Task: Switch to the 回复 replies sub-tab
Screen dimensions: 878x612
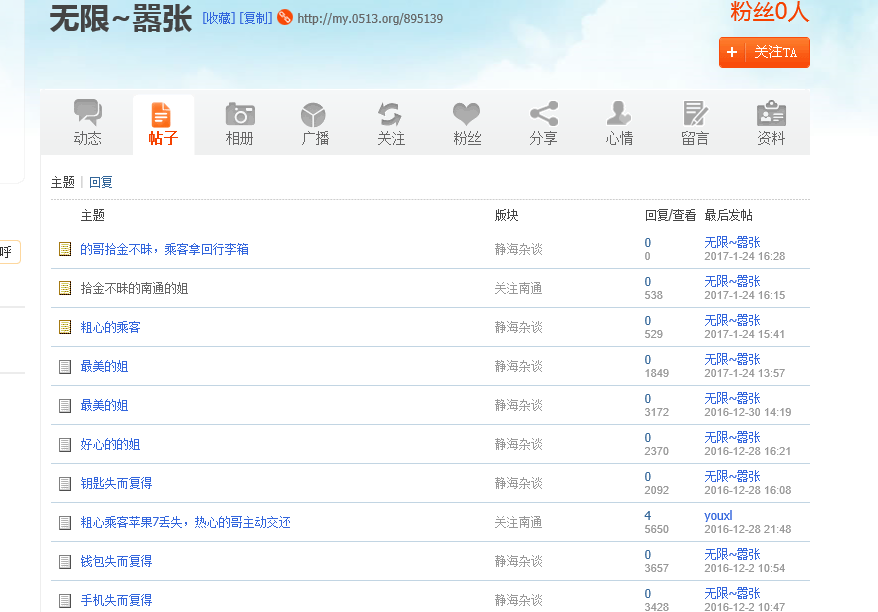Action: tap(101, 182)
